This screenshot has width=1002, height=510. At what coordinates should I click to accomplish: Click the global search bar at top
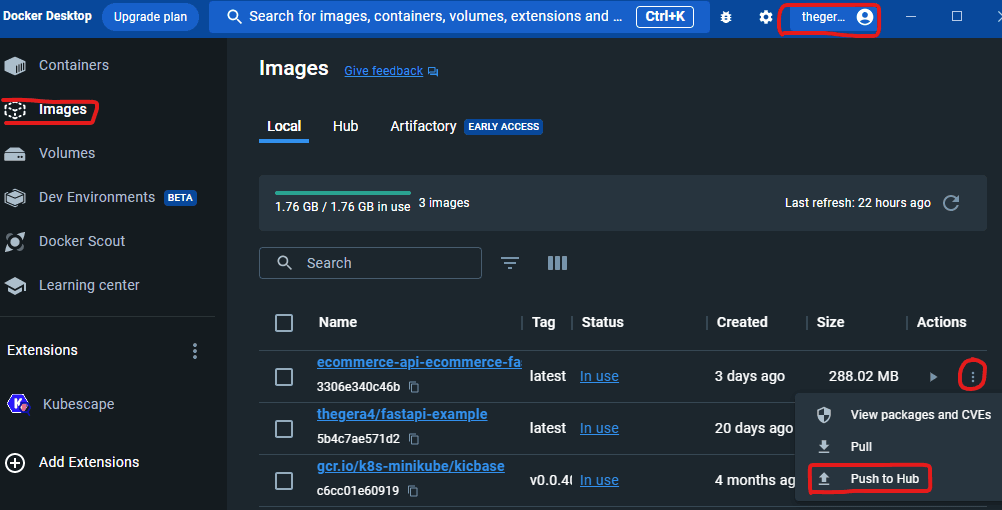tap(459, 17)
